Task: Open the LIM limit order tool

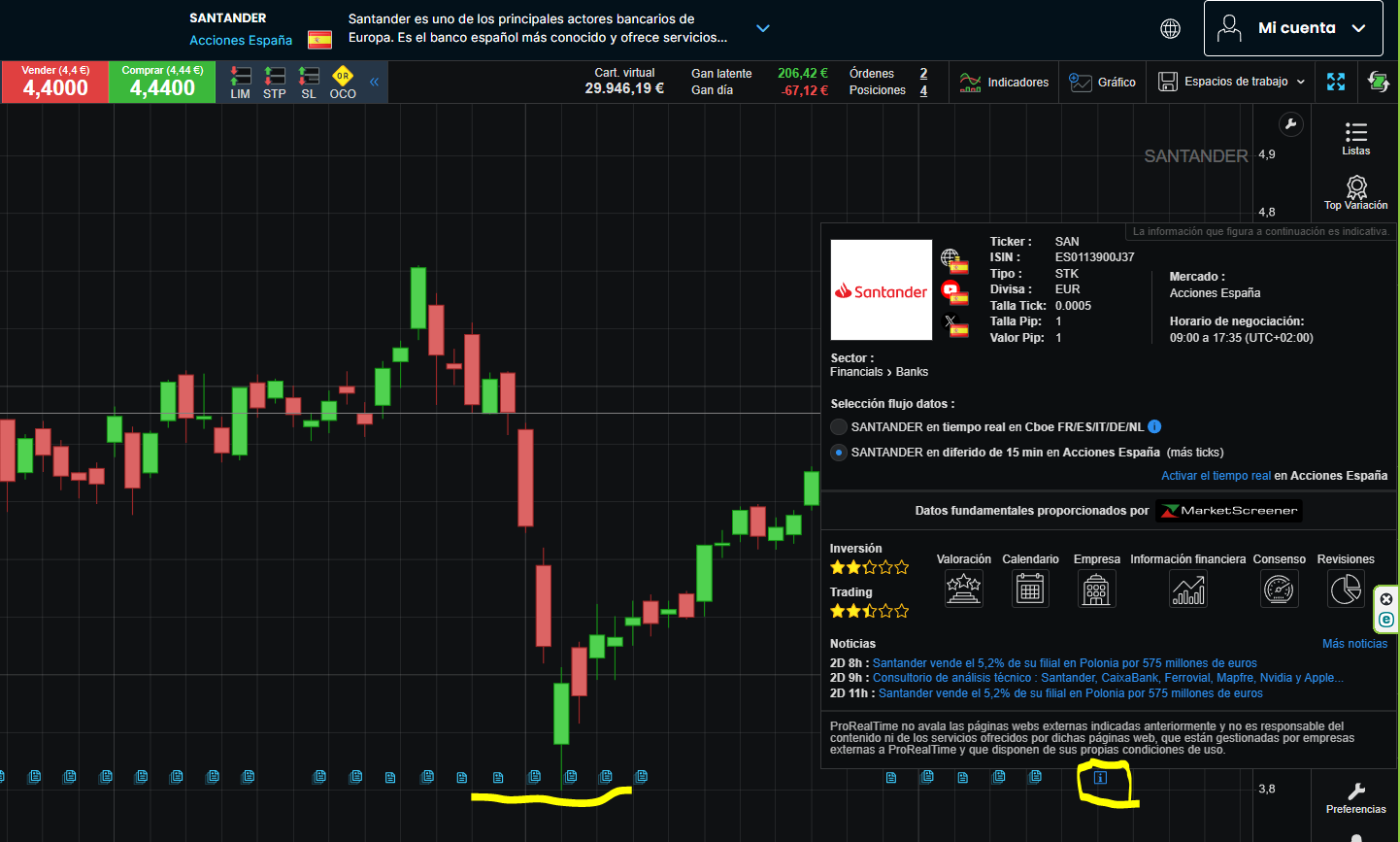Action: tap(241, 83)
